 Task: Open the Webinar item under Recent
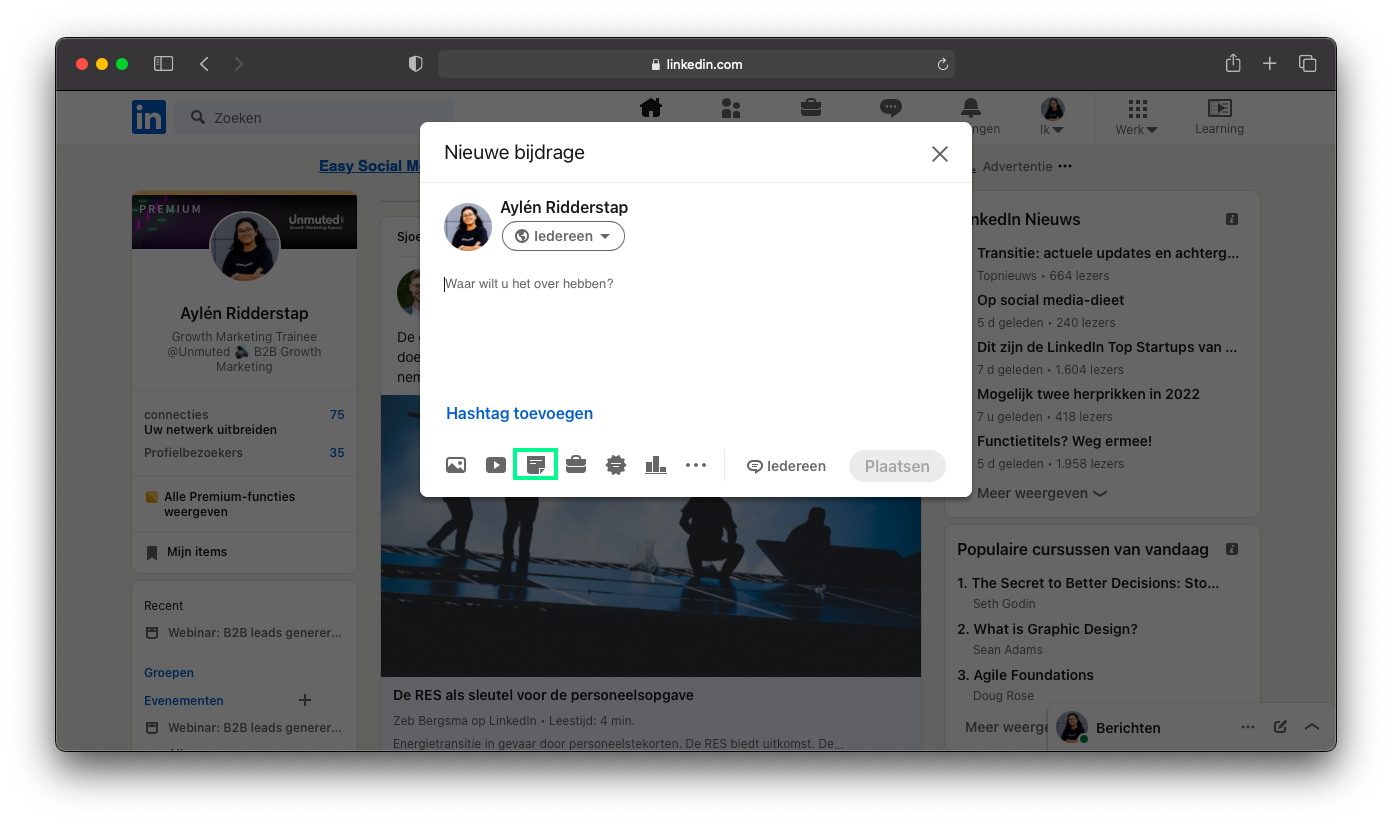click(244, 633)
